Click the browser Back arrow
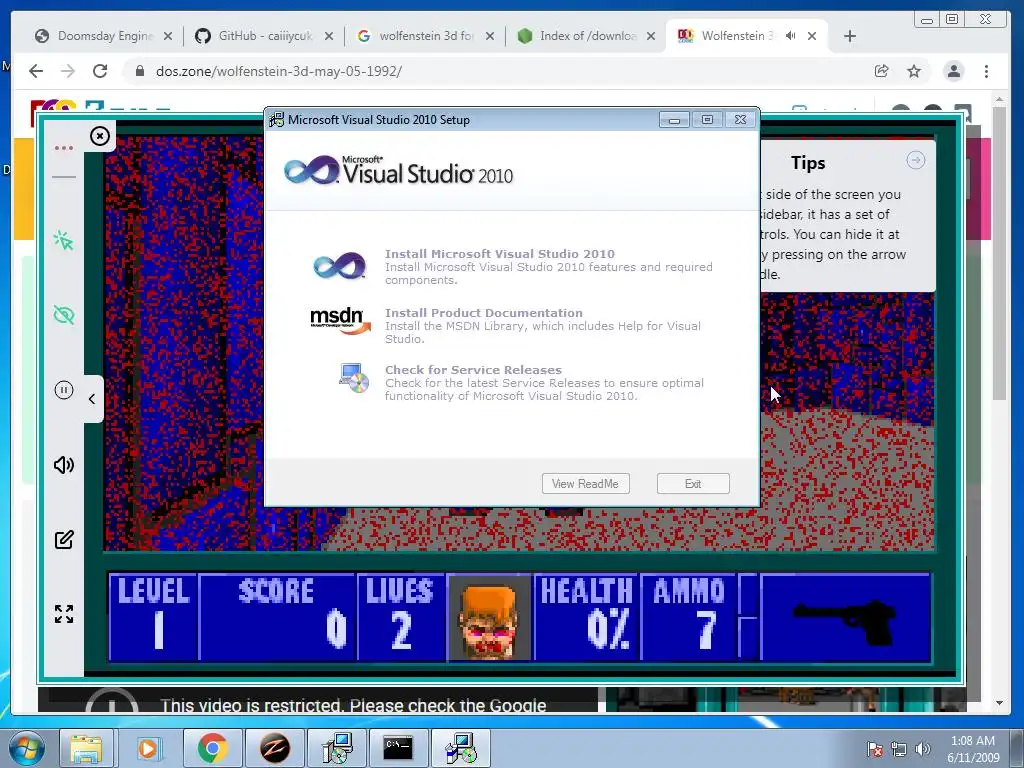The height and width of the screenshot is (768, 1024). 36,71
